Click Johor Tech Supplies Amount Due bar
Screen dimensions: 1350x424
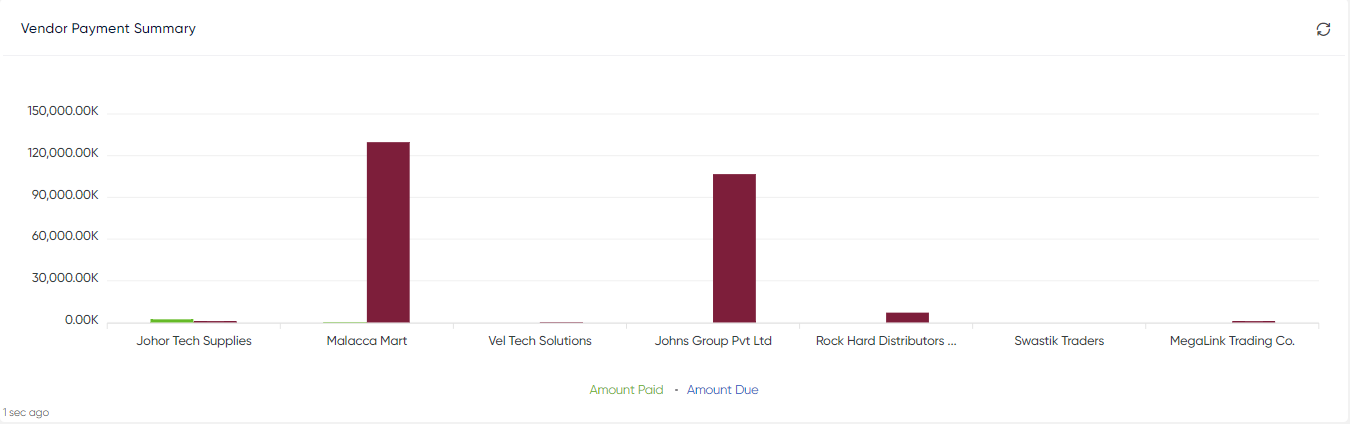pyautogui.click(x=215, y=321)
